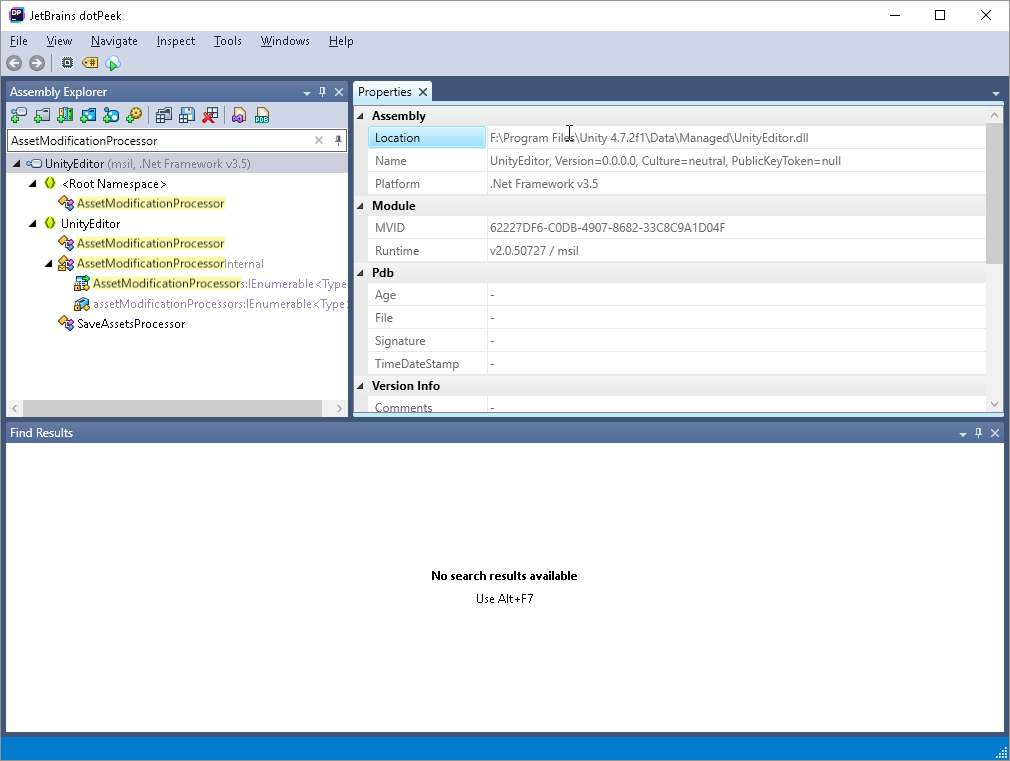
Task: Click the Properties vertical scrollbar thumb
Action: click(x=994, y=193)
